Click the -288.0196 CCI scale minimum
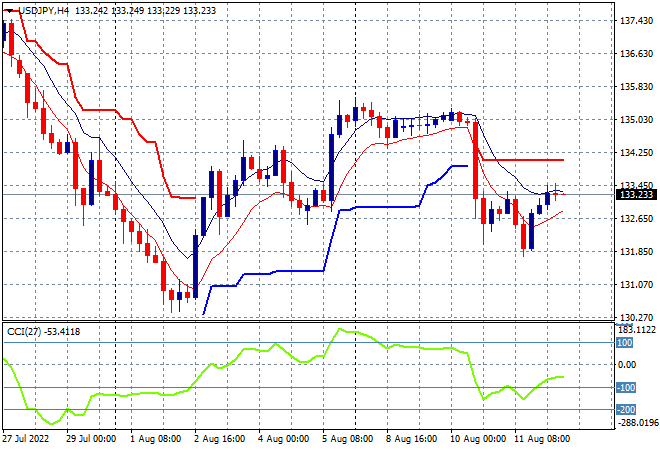 [637, 422]
